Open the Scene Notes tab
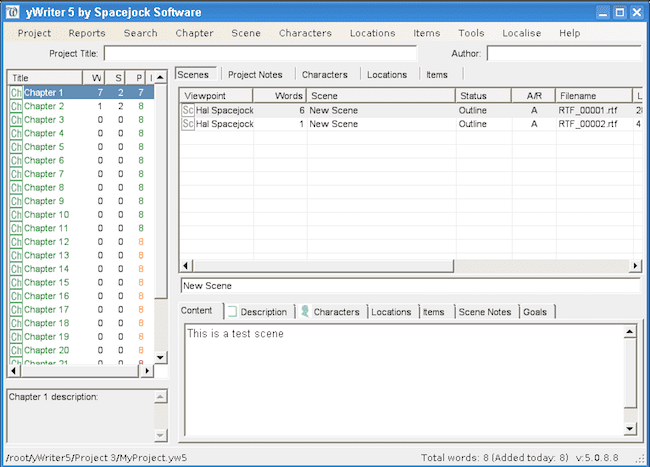650x467 pixels. coord(485,312)
